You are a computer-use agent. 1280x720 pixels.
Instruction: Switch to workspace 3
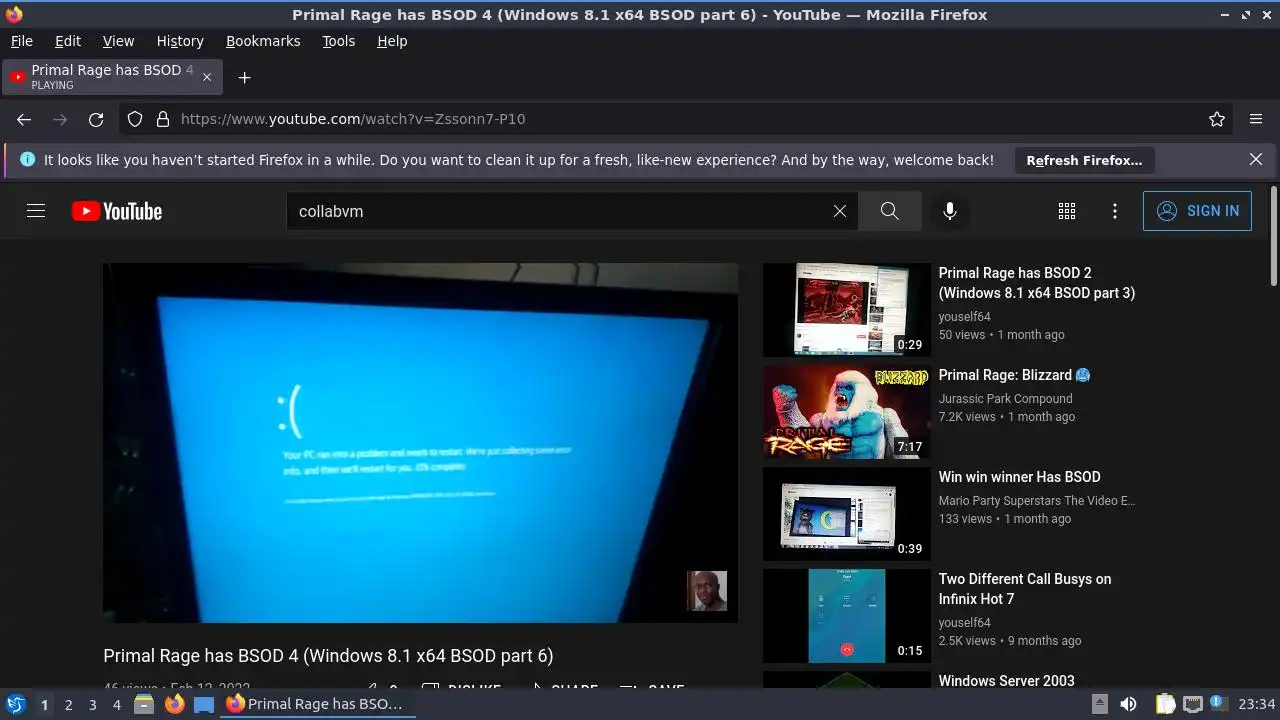tap(92, 704)
